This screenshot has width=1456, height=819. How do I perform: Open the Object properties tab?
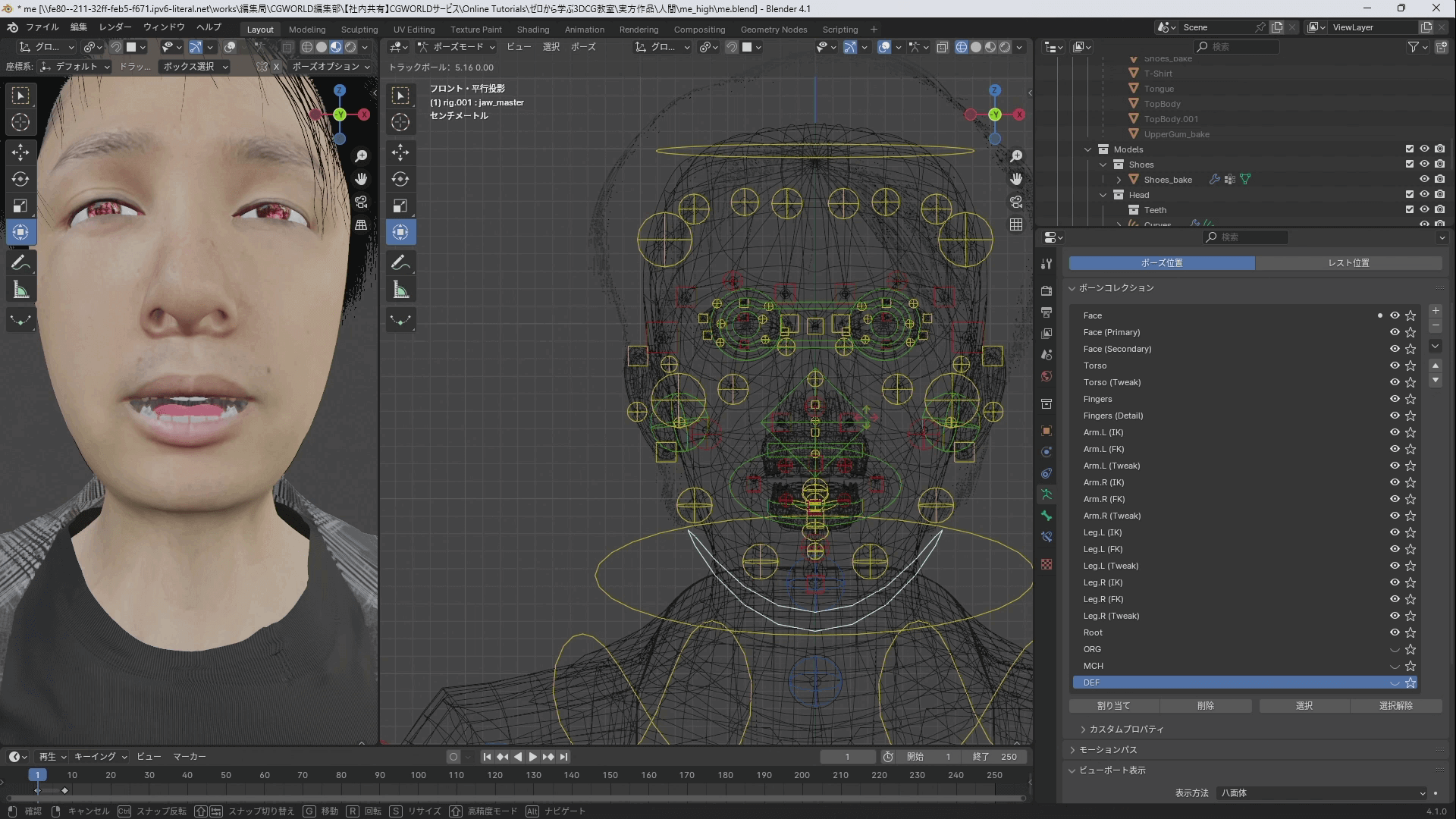click(x=1046, y=431)
